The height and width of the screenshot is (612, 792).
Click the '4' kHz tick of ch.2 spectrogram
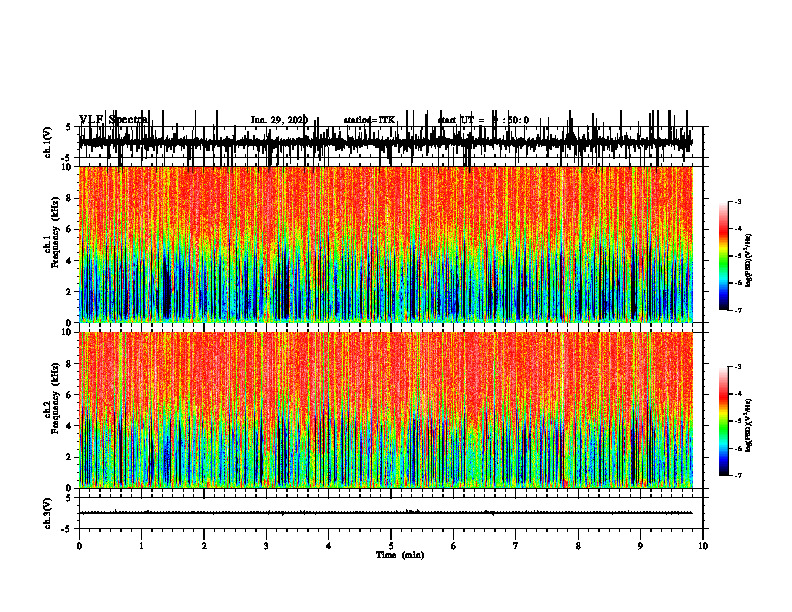click(x=70, y=426)
